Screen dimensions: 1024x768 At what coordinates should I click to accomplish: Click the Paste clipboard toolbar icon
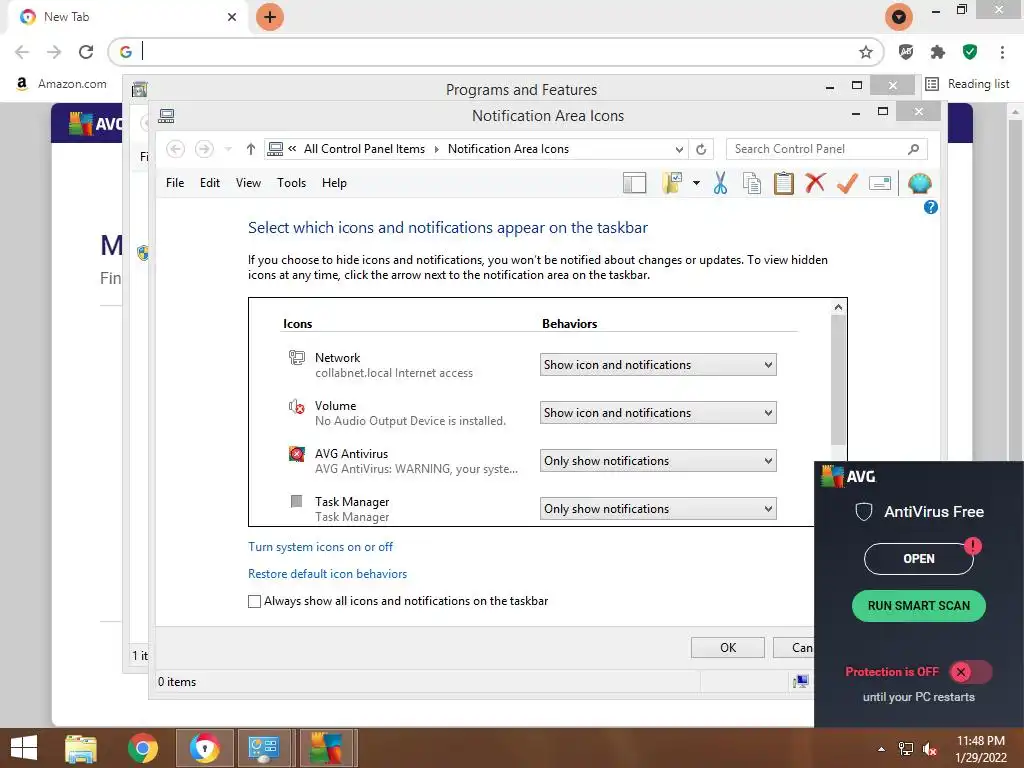[x=784, y=184]
